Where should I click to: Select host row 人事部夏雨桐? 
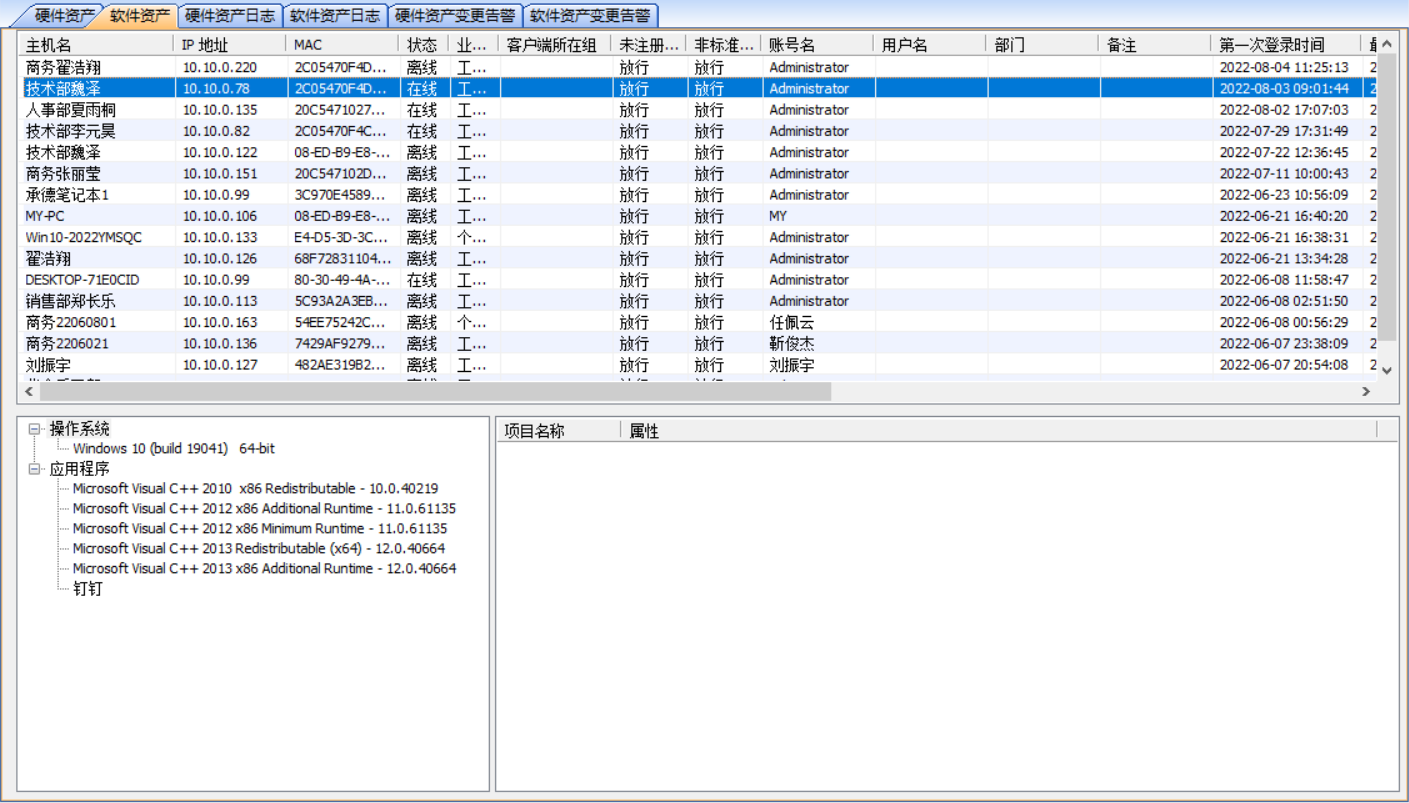71,110
